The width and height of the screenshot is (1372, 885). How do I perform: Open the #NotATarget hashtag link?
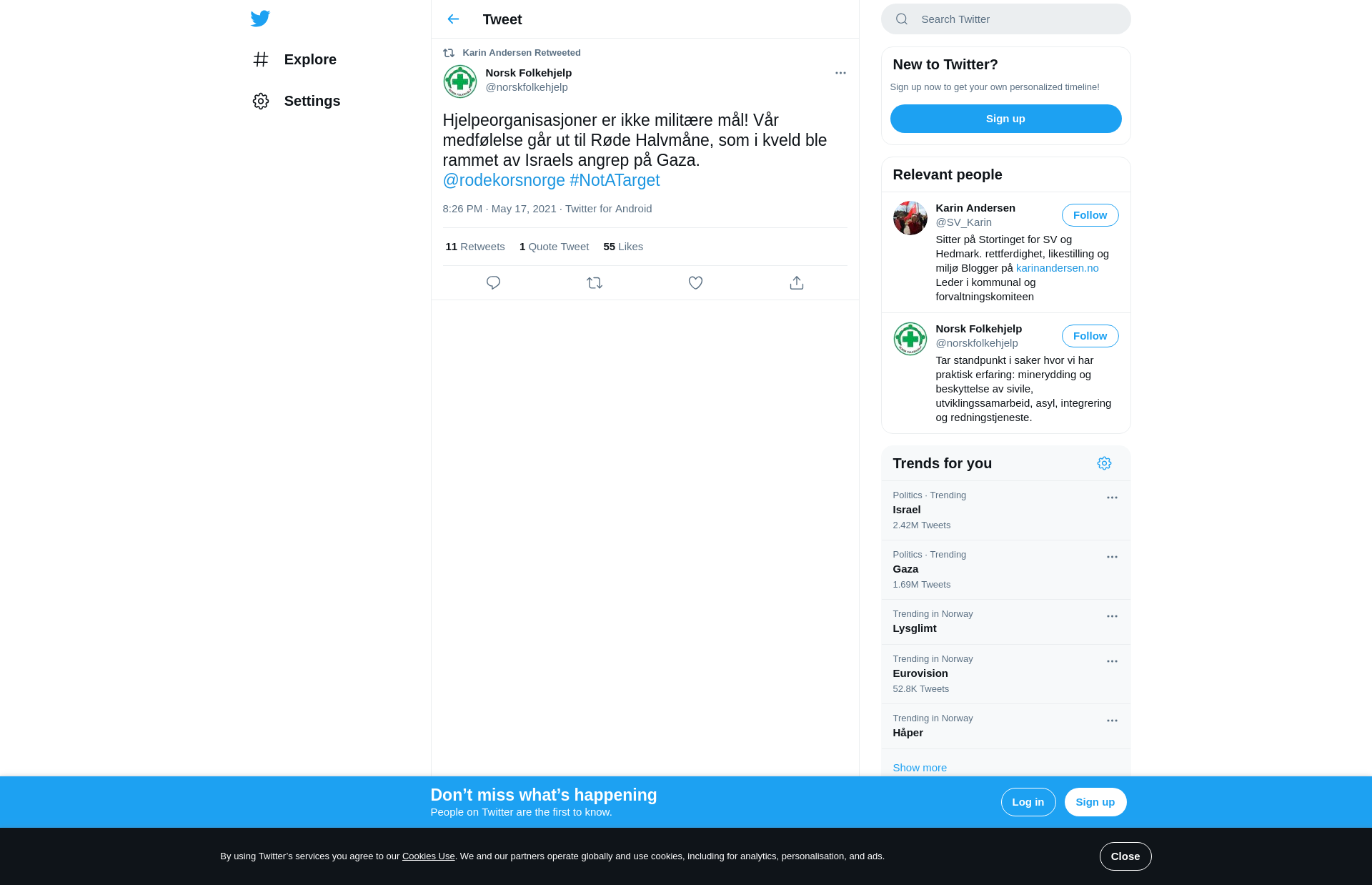(615, 180)
